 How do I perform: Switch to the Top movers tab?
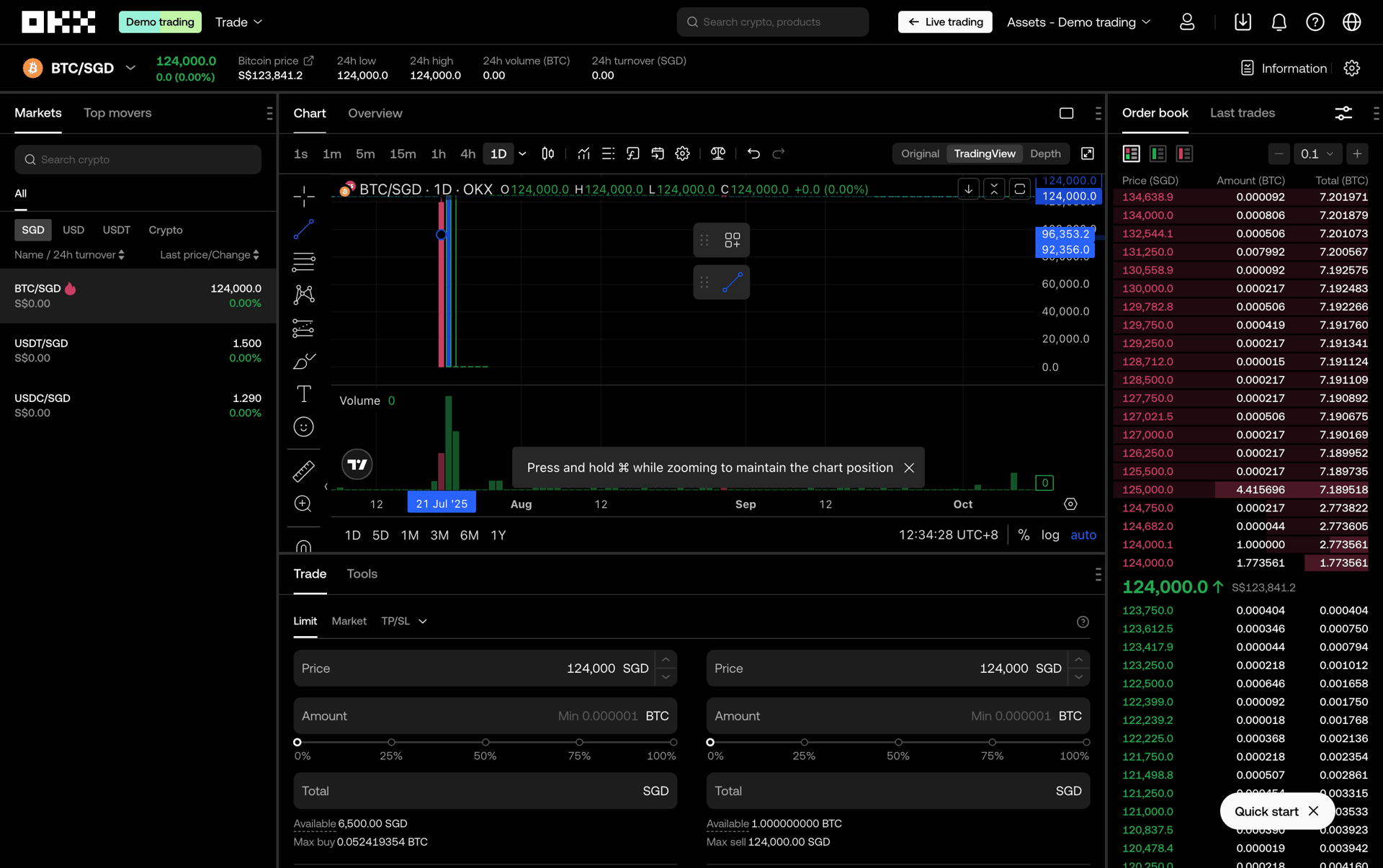pyautogui.click(x=117, y=113)
